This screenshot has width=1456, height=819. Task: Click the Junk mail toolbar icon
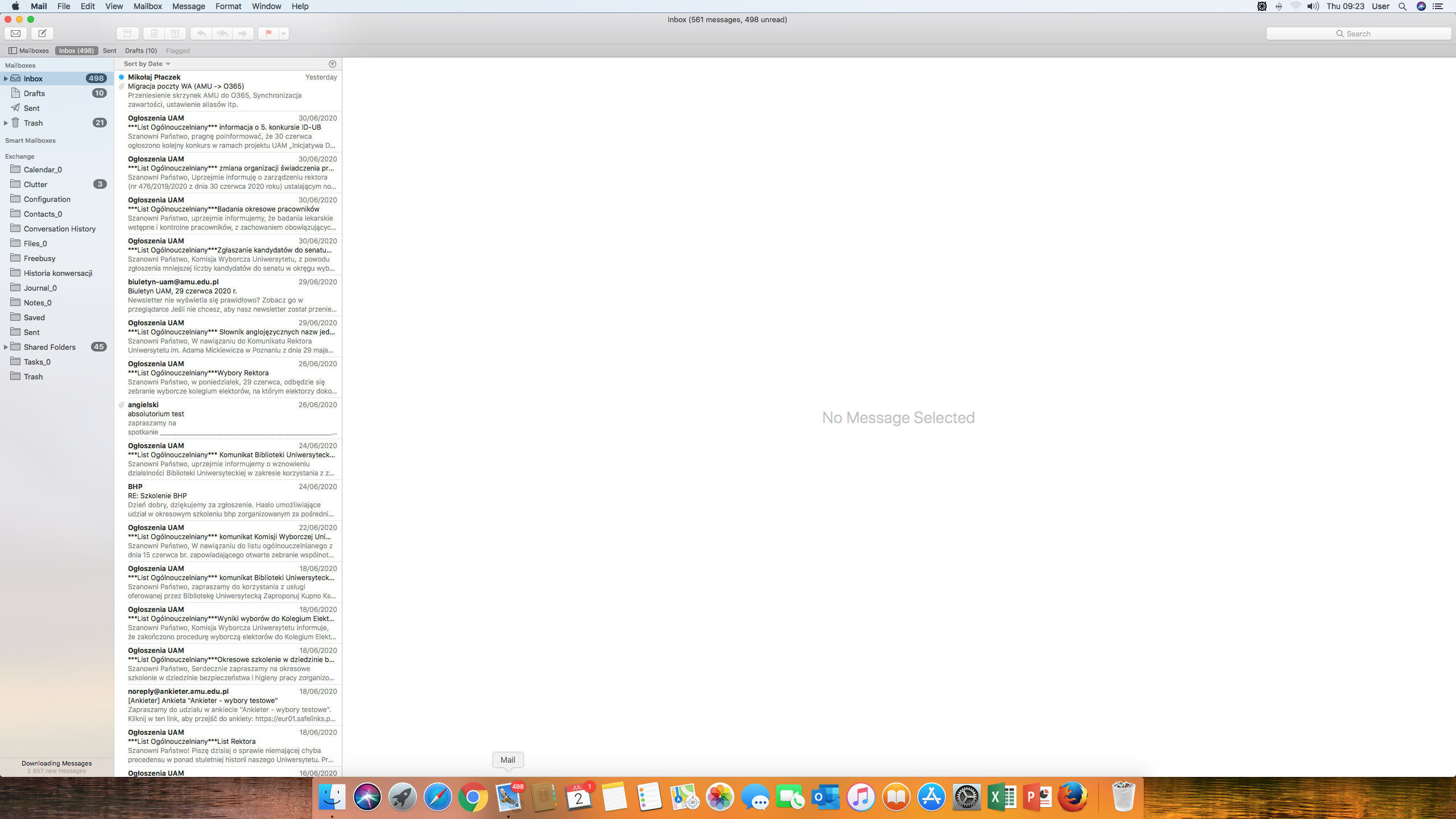tap(175, 34)
